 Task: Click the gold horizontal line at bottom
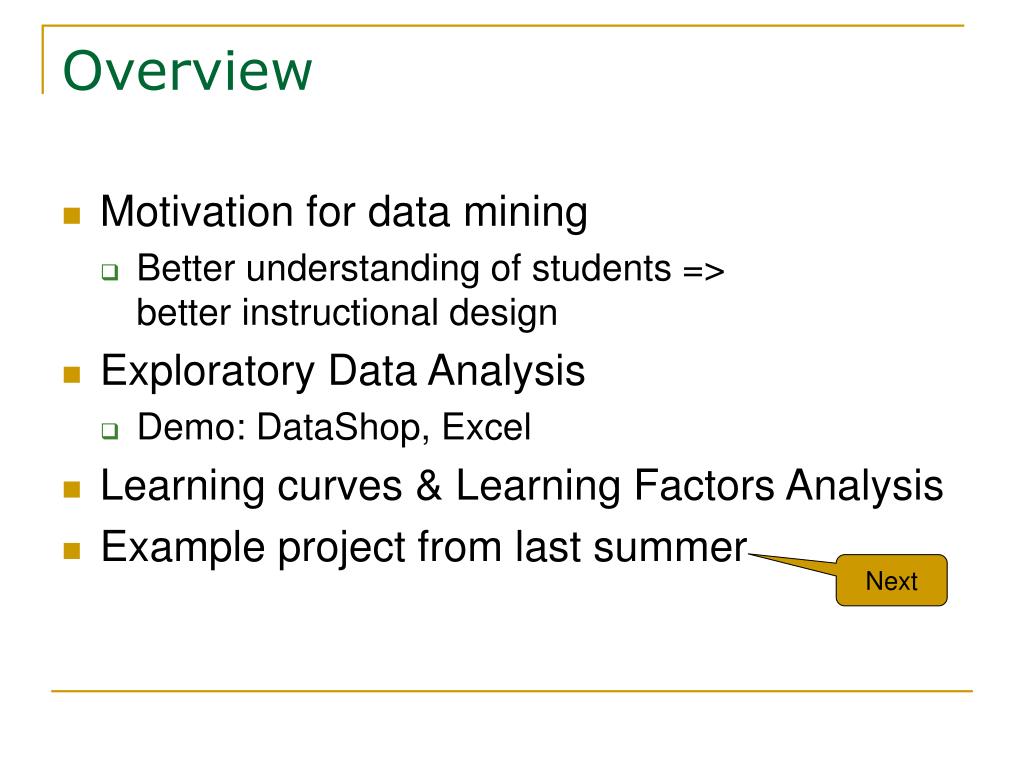click(x=512, y=690)
